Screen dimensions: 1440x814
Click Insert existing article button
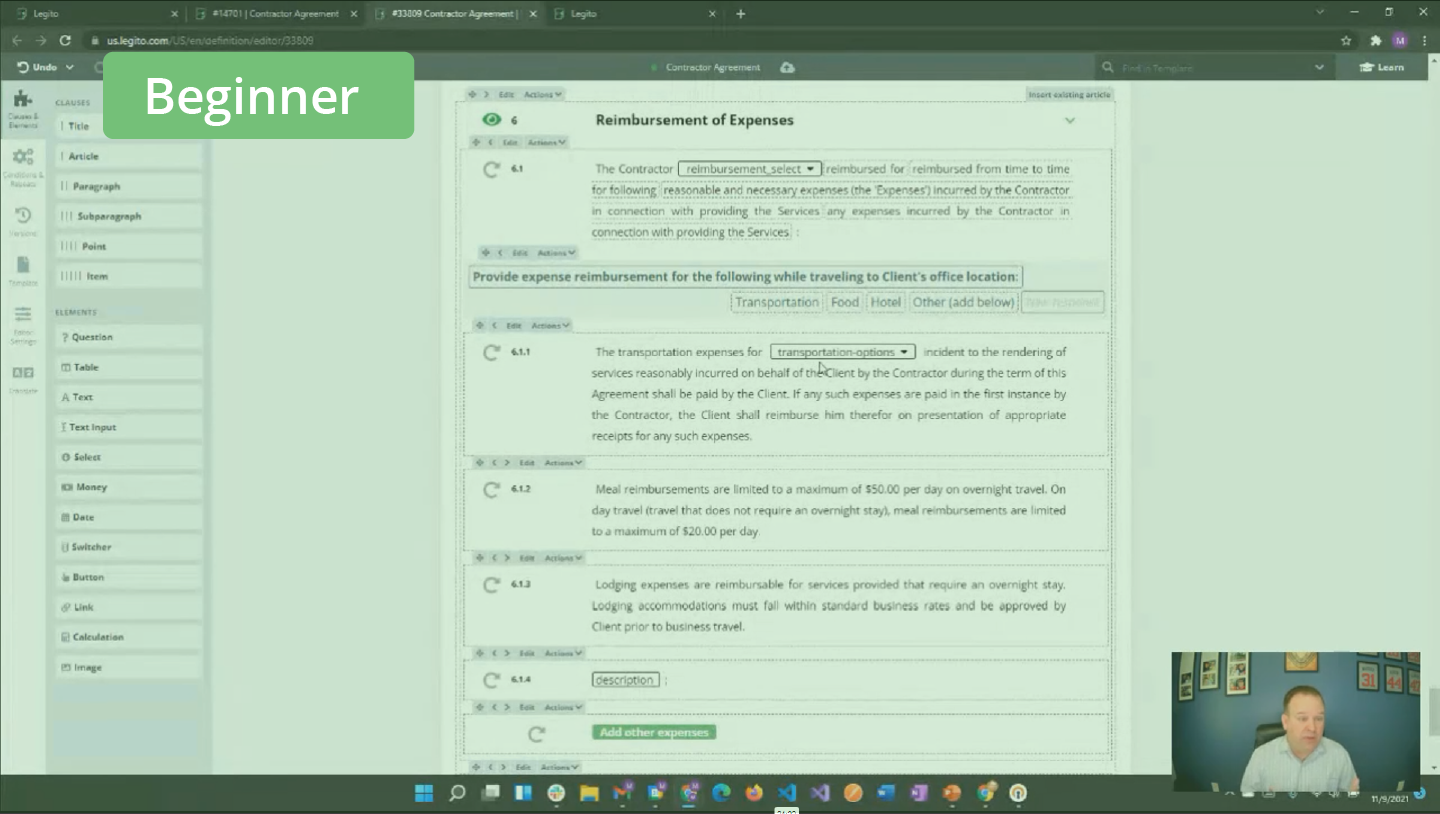(x=1069, y=94)
